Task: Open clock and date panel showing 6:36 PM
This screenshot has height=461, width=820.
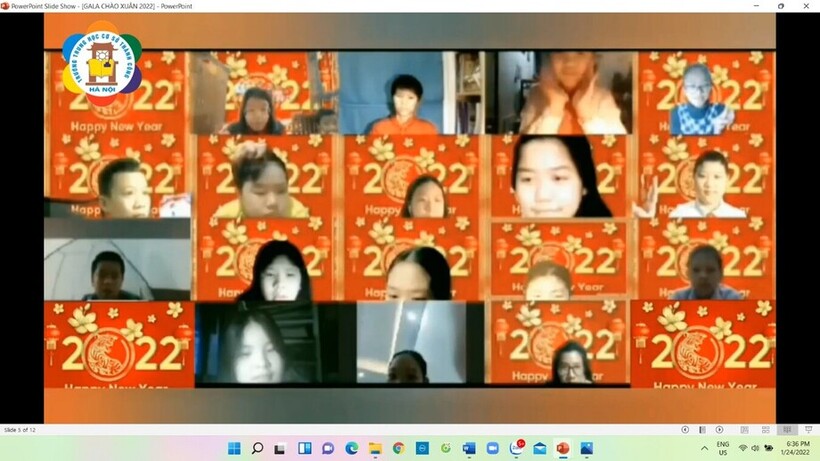Action: (798, 448)
